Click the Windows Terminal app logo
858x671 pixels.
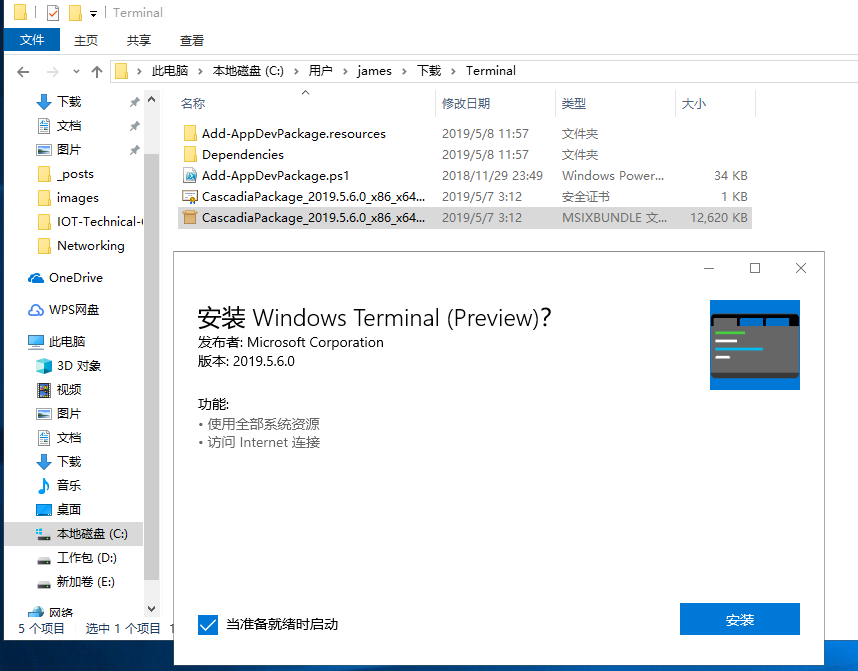(x=755, y=345)
